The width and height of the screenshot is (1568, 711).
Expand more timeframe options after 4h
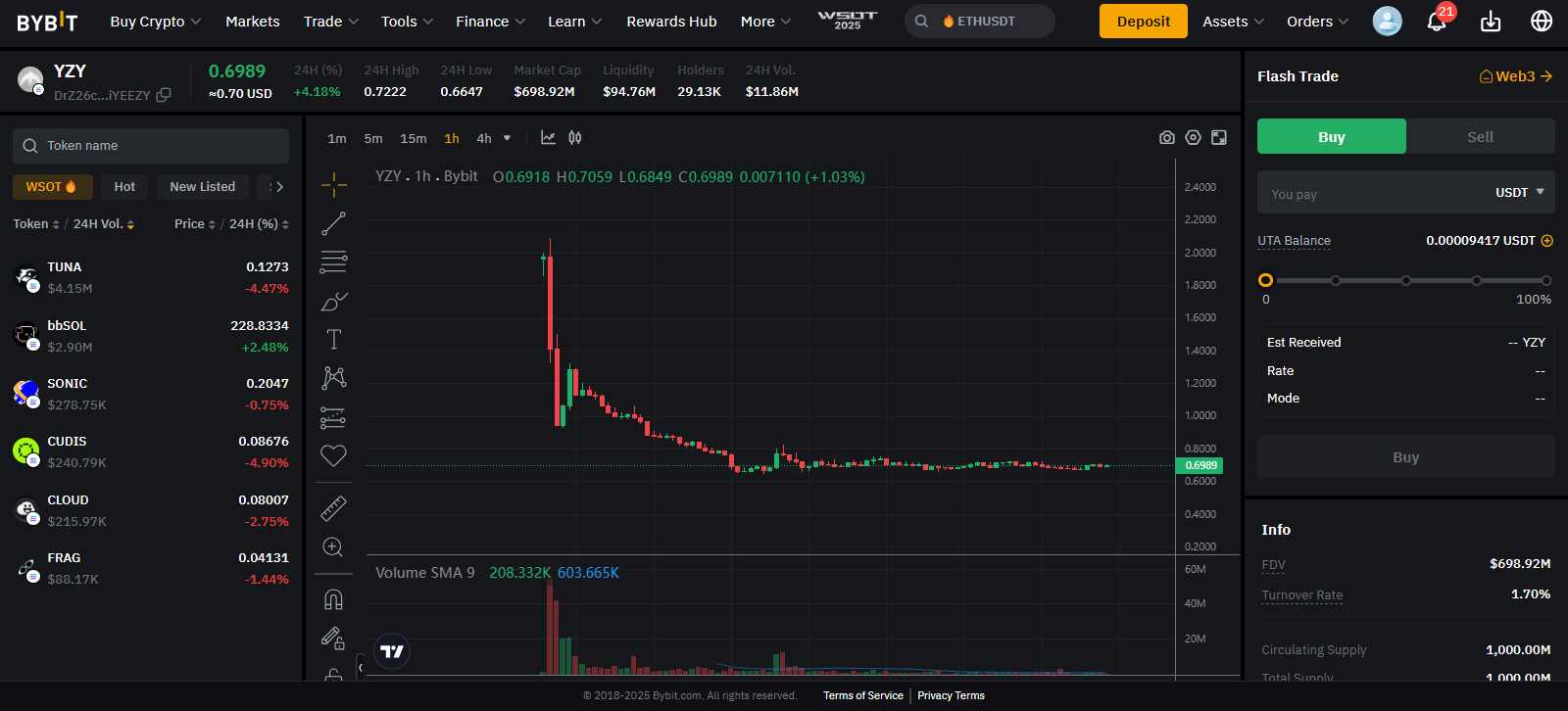click(x=507, y=138)
